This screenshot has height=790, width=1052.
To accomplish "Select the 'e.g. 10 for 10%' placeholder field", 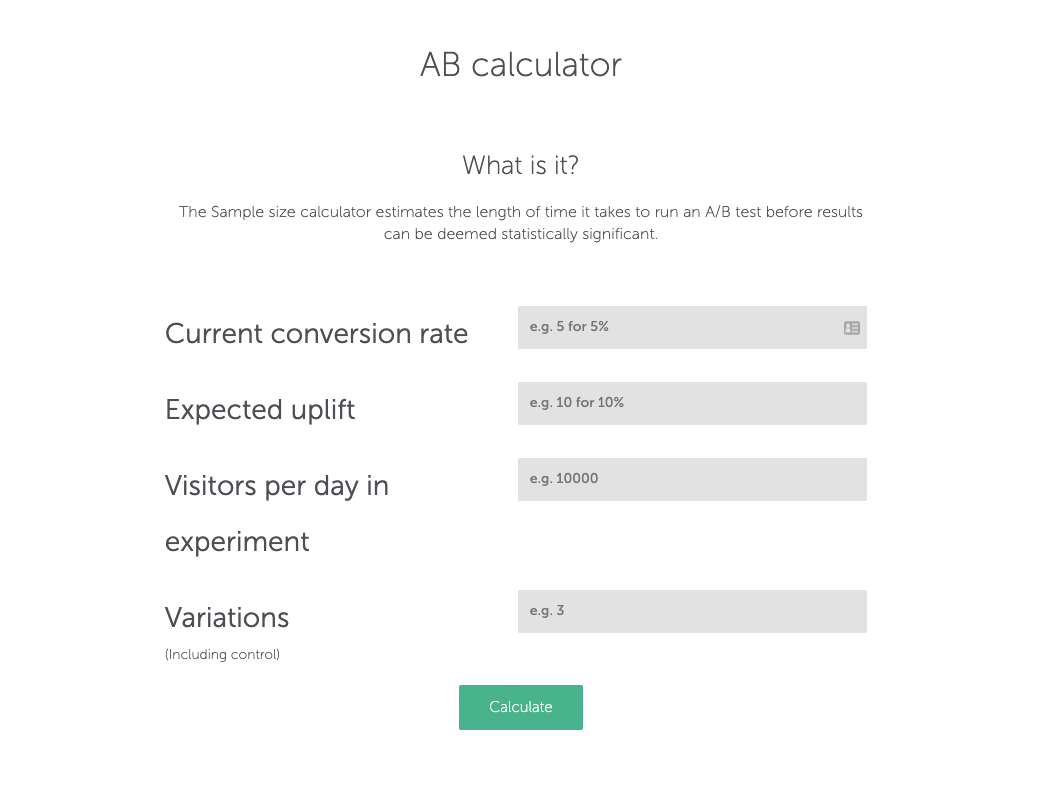I will click(692, 403).
